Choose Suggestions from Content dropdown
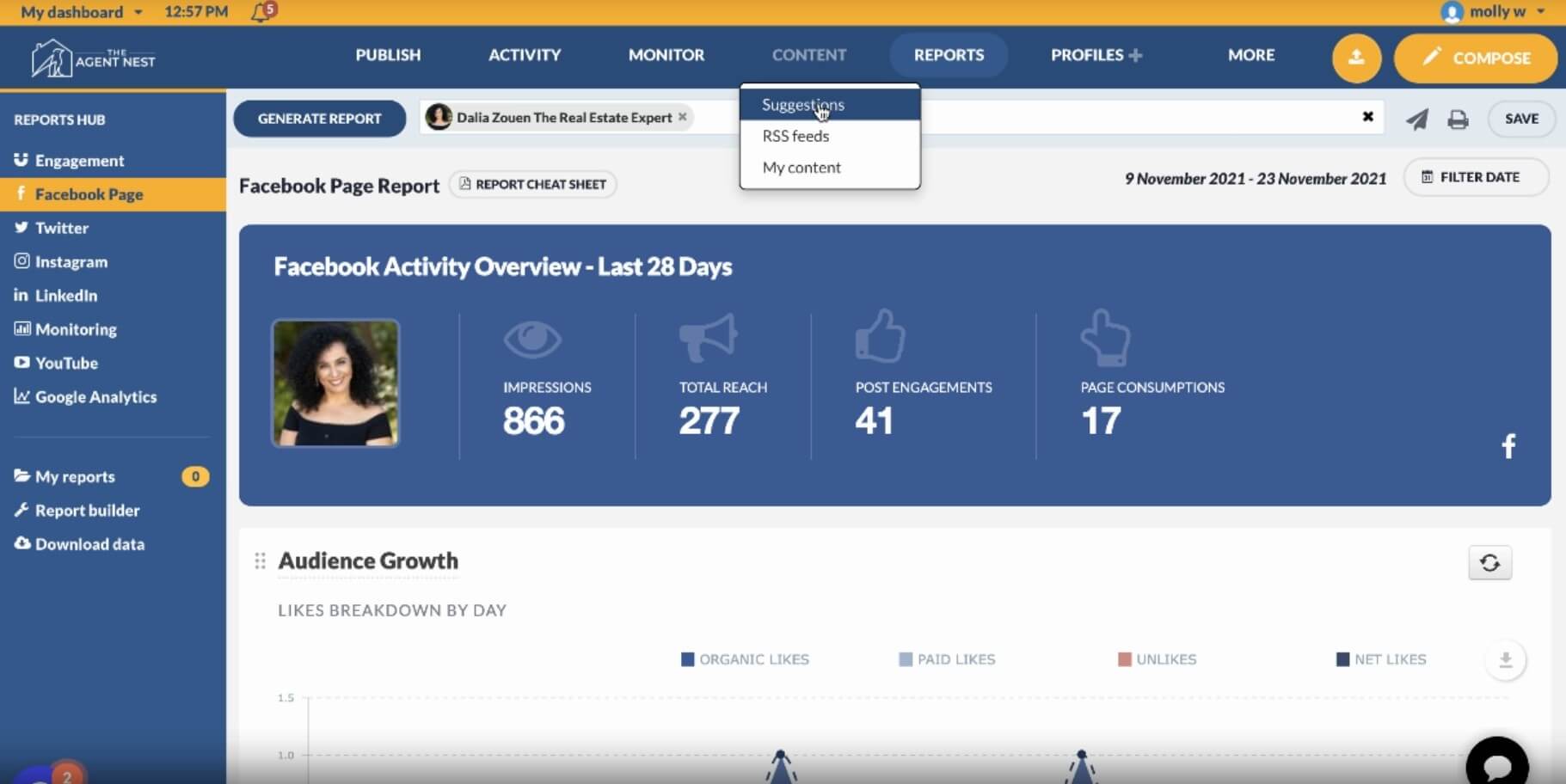Image resolution: width=1566 pixels, height=784 pixels. [830, 105]
